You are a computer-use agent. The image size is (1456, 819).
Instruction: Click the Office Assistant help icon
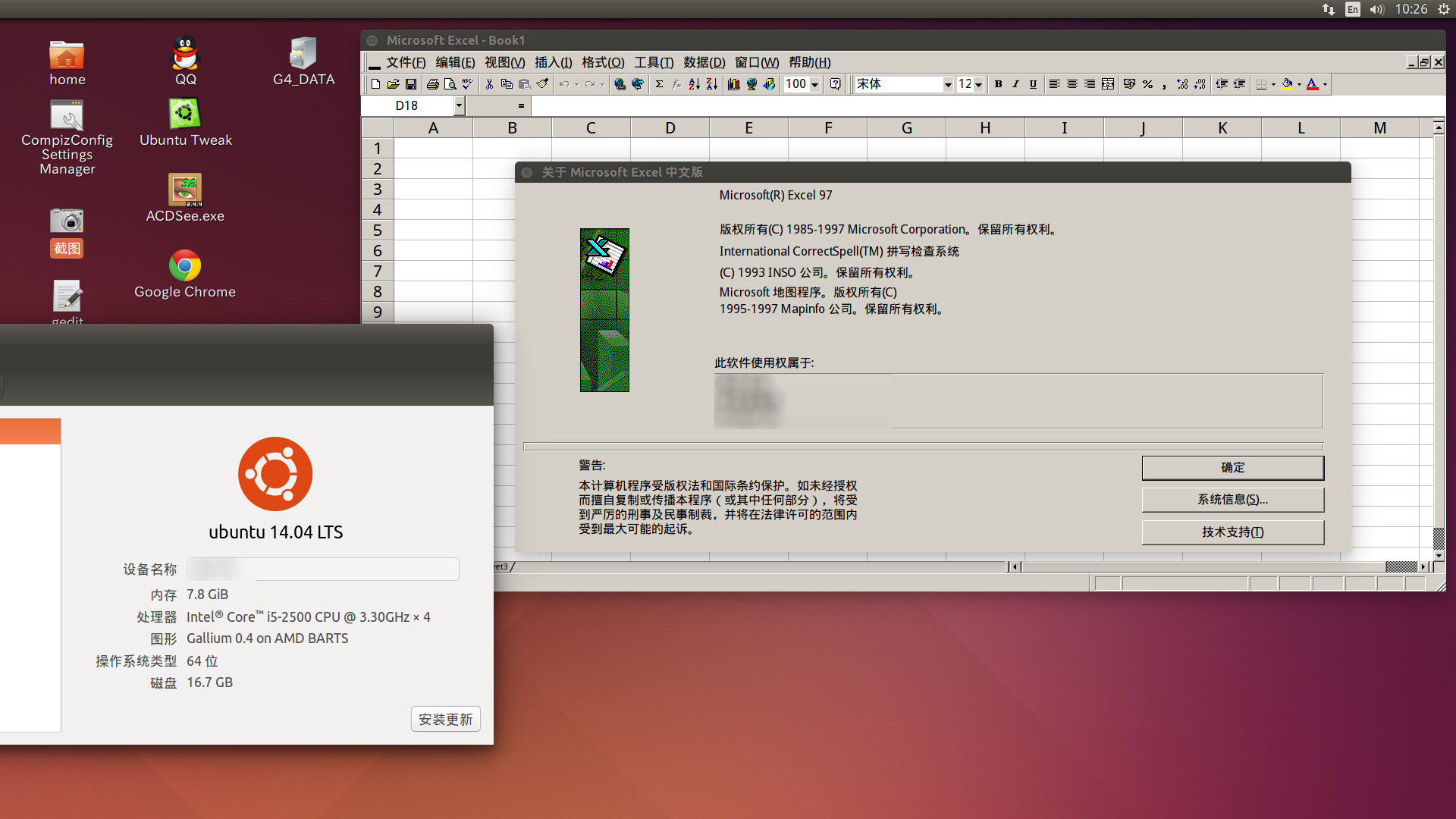coord(835,84)
